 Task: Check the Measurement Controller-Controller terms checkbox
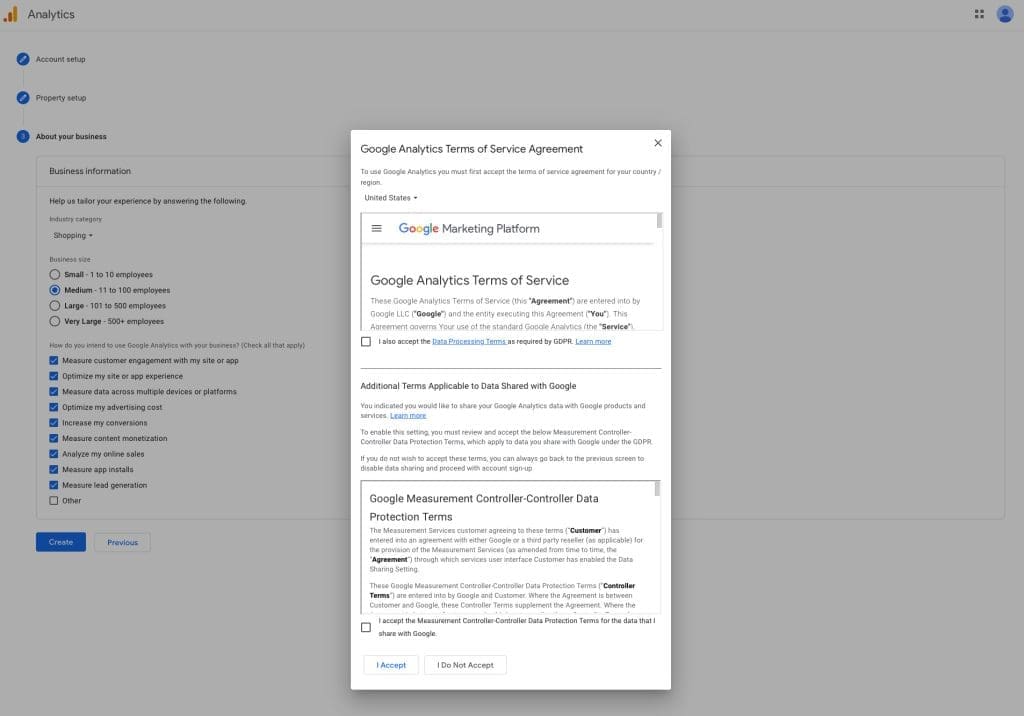tap(366, 627)
